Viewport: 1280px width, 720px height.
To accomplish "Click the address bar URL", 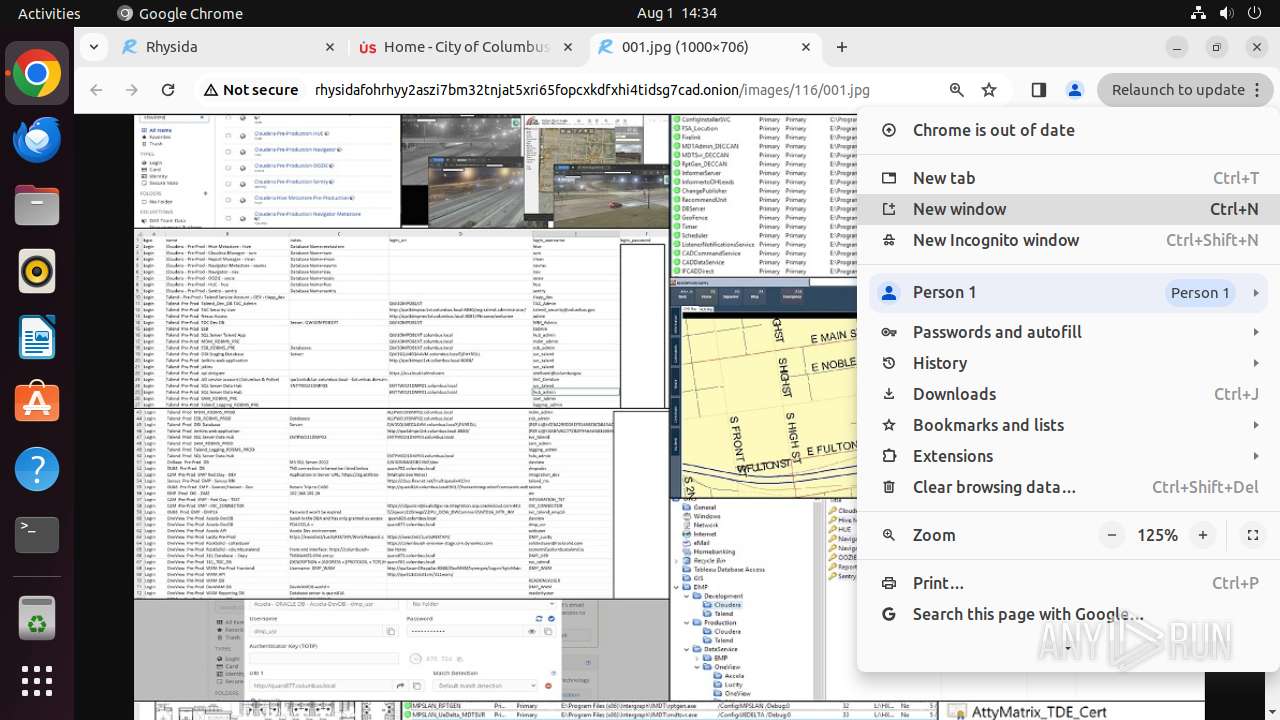I will 592,90.
